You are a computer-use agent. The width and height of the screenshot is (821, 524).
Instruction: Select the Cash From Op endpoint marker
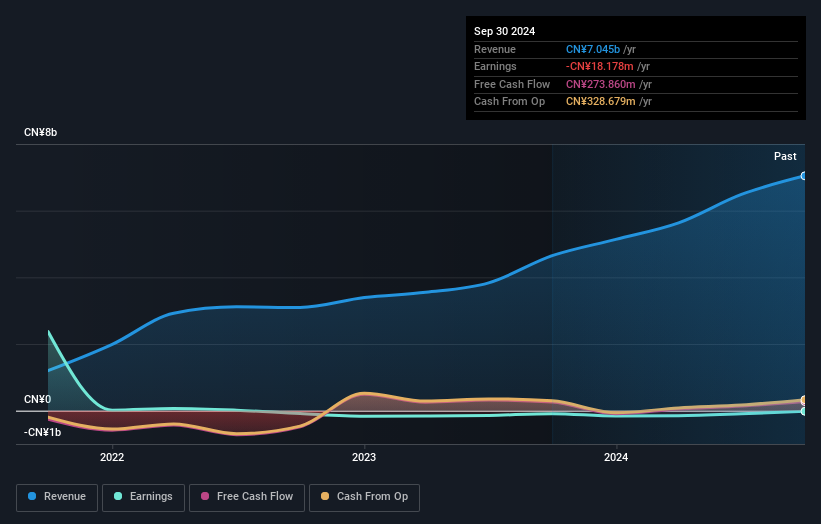tap(804, 400)
